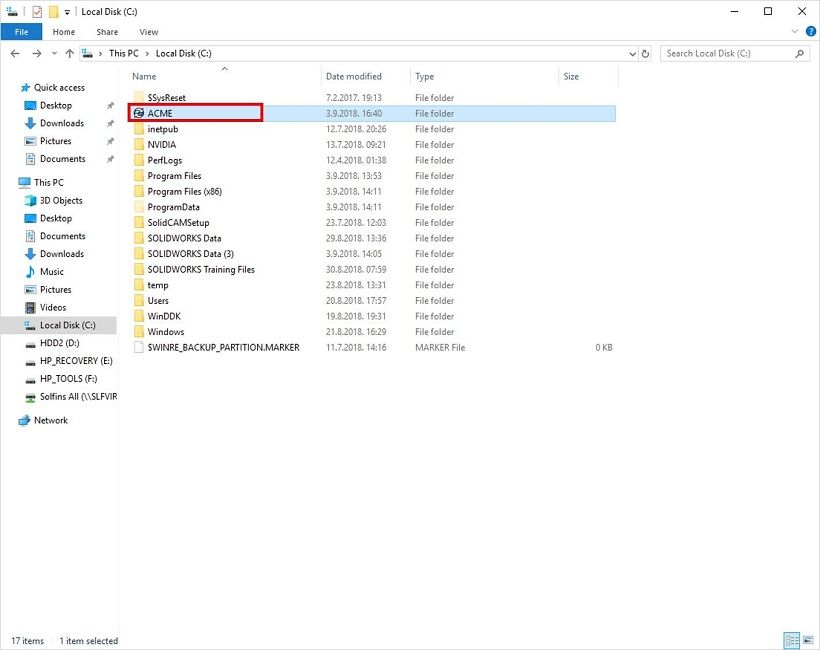The image size is (820, 650).
Task: Click the ACME folder icon
Action: coord(139,114)
